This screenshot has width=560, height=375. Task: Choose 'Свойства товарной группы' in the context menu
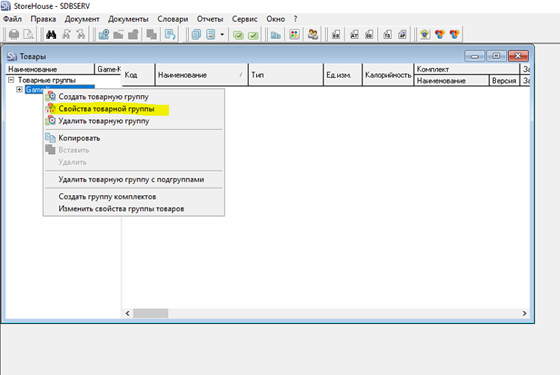point(134,109)
